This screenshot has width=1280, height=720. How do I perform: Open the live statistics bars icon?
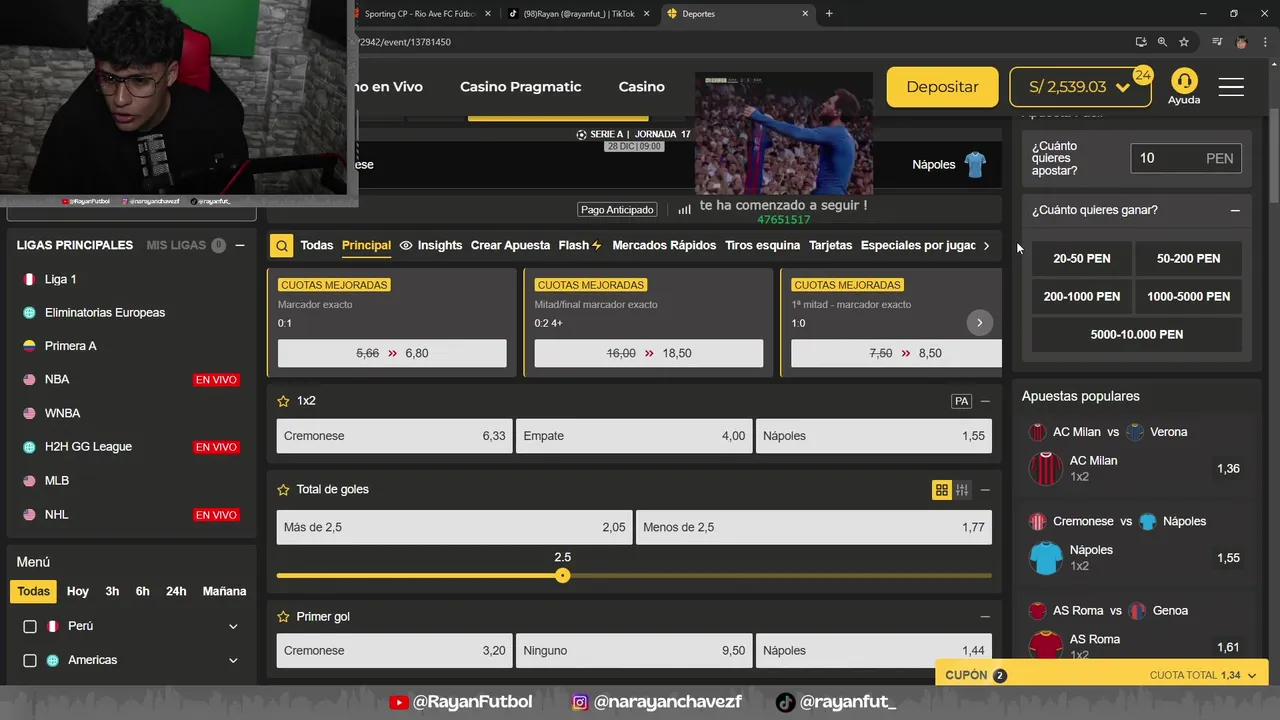(685, 210)
